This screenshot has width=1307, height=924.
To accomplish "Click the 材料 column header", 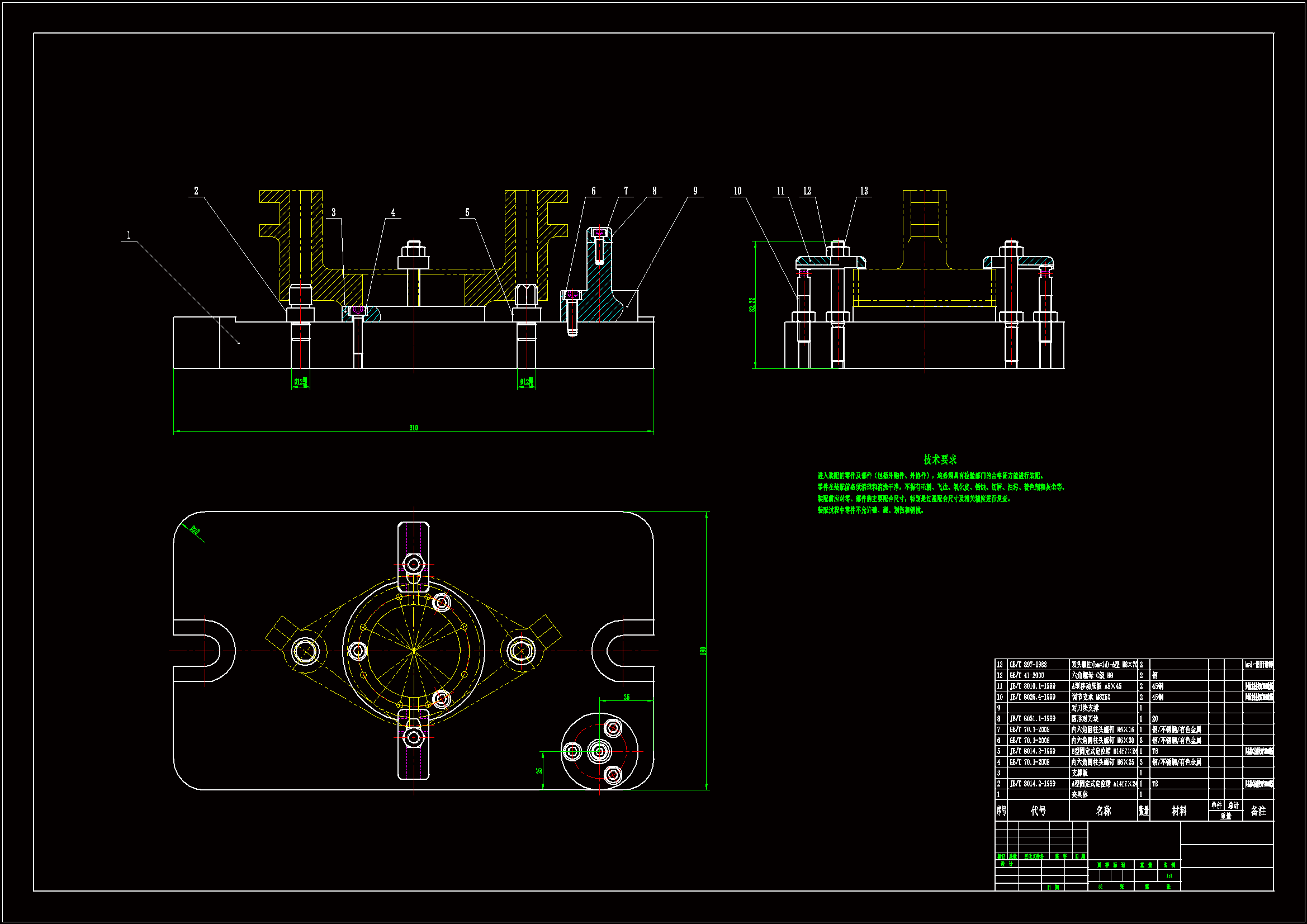I will pyautogui.click(x=1179, y=811).
